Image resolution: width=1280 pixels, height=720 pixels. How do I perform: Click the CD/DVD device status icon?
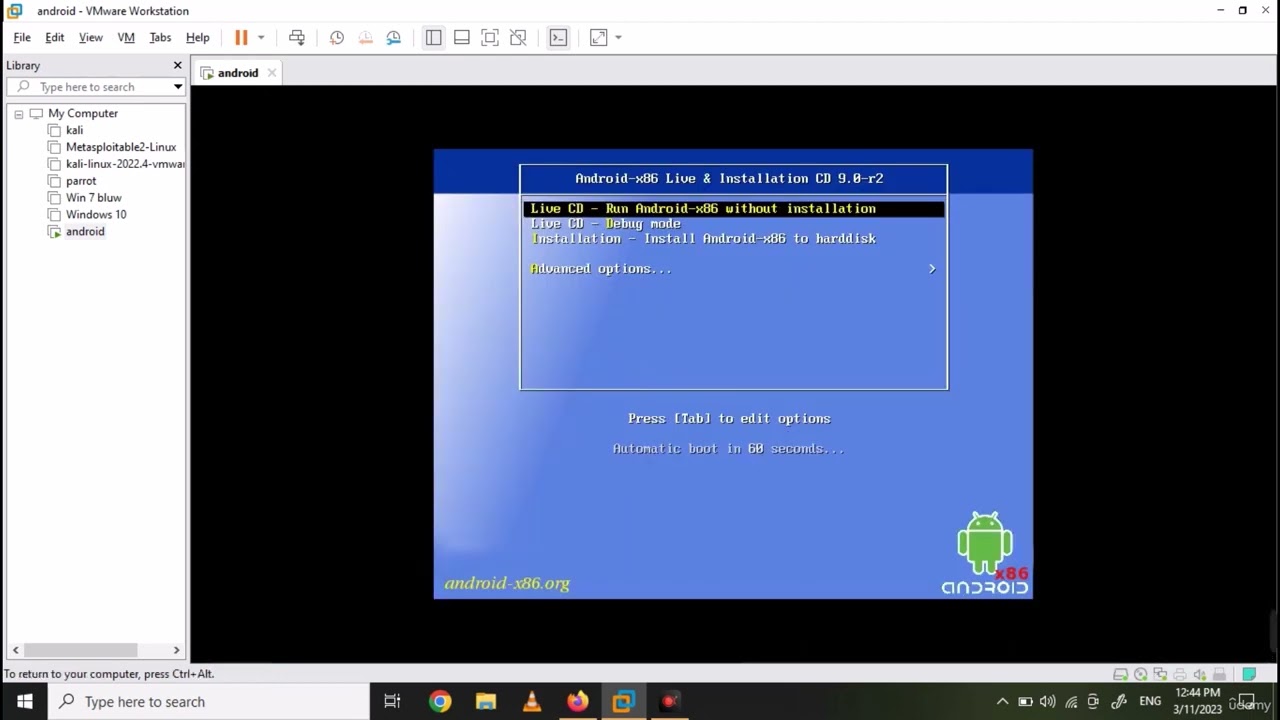coord(1140,675)
